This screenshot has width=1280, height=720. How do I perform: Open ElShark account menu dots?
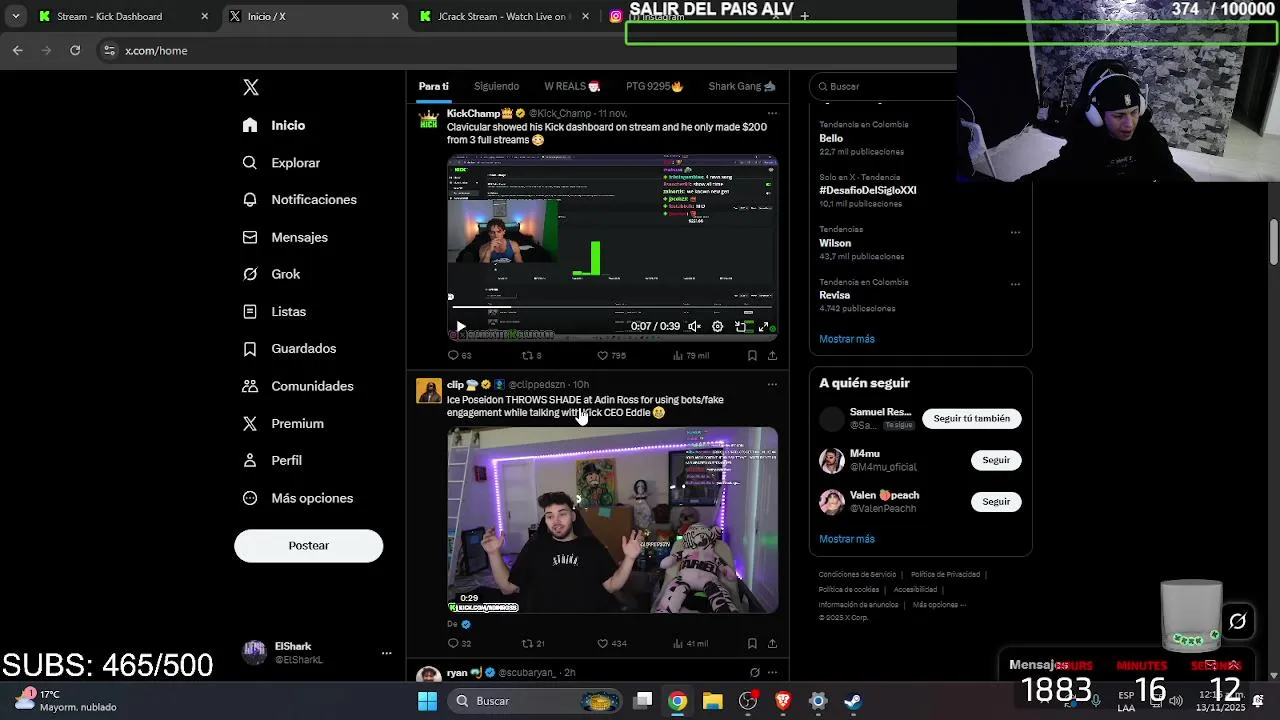386,653
